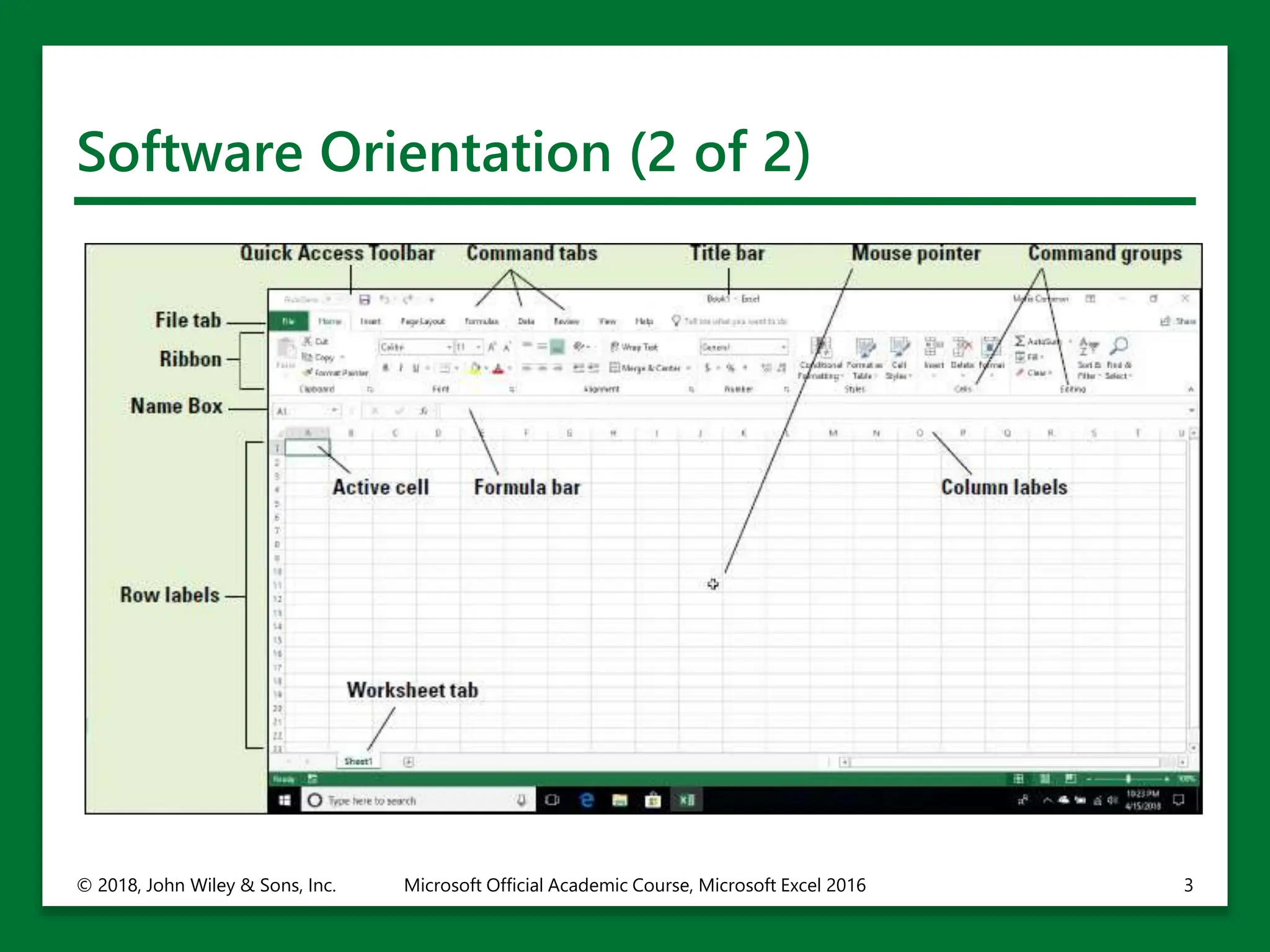Open the Conditional Formatting dropdown

[x=821, y=358]
